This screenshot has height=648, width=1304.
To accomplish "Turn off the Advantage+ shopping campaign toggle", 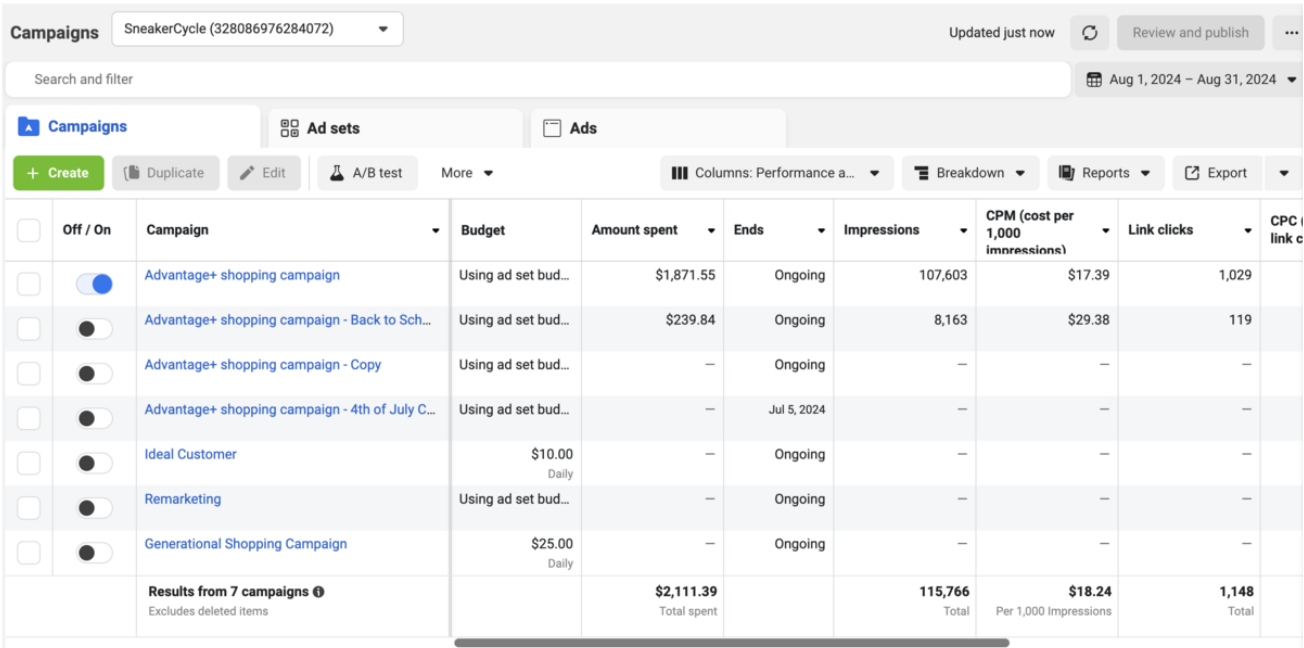I will coord(95,284).
